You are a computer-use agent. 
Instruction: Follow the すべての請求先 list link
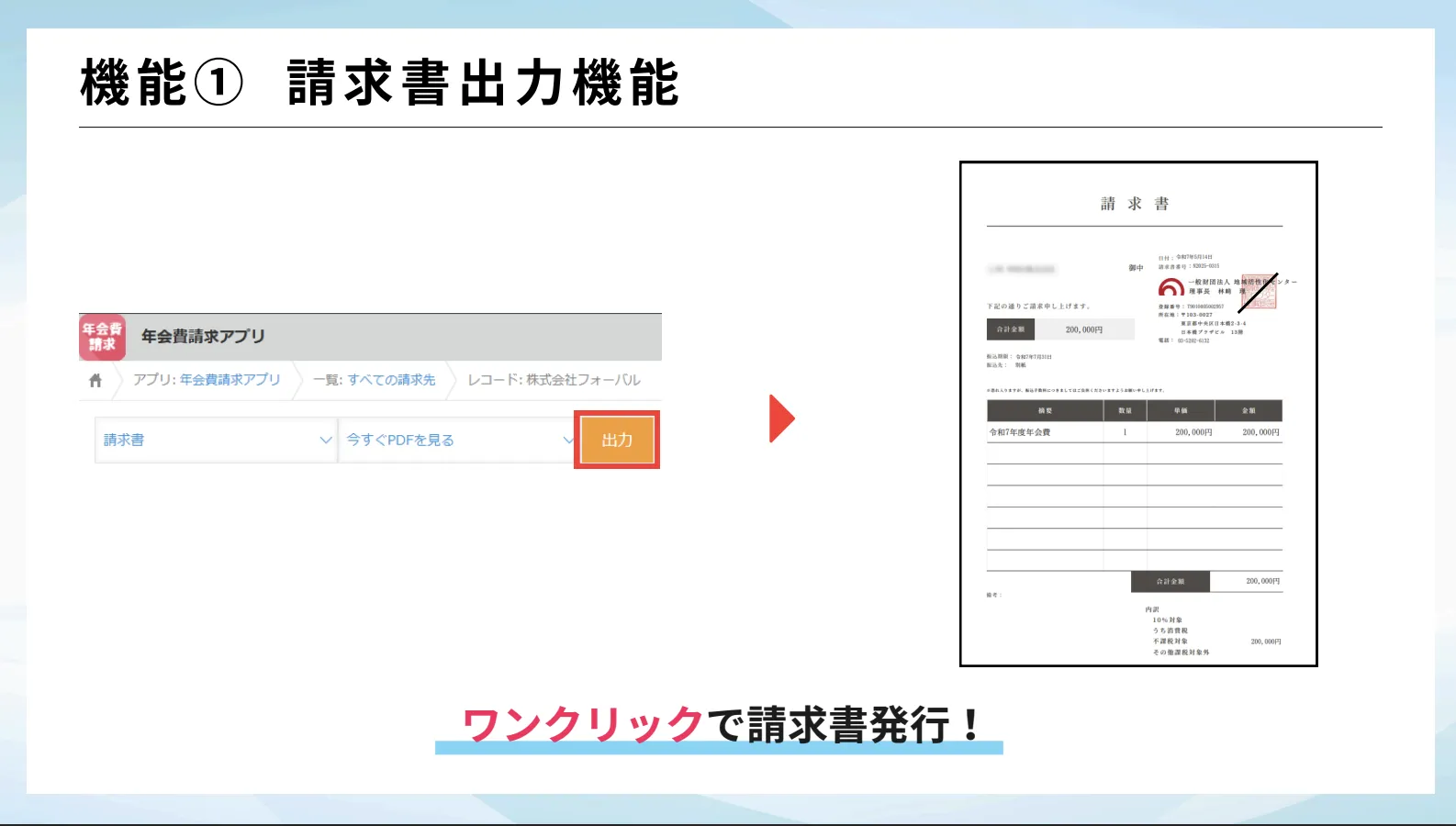391,380
